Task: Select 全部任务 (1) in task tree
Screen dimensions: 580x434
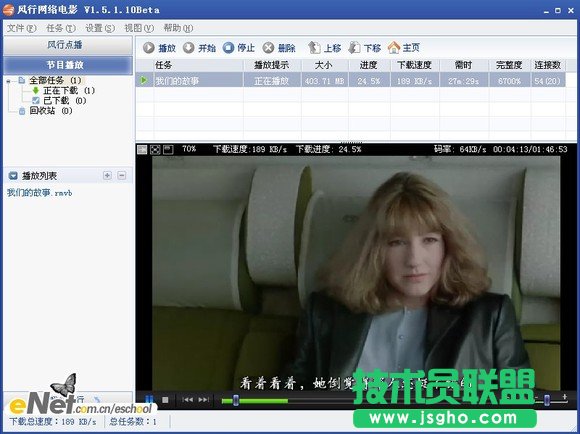Action: [x=55, y=80]
